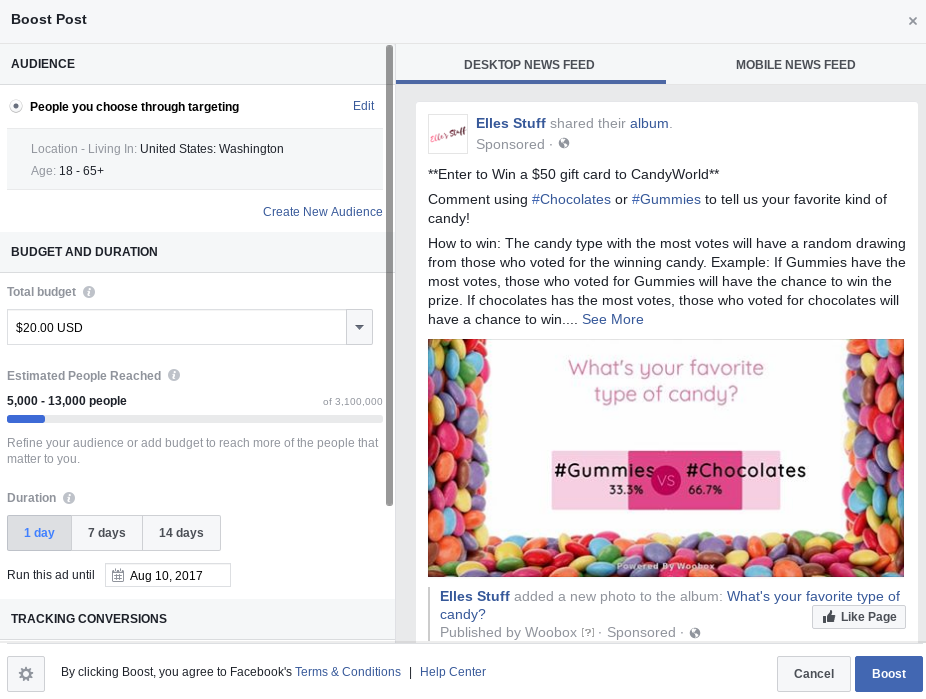The height and width of the screenshot is (699, 926).
Task: Select the 1 day duration option
Action: (x=40, y=533)
